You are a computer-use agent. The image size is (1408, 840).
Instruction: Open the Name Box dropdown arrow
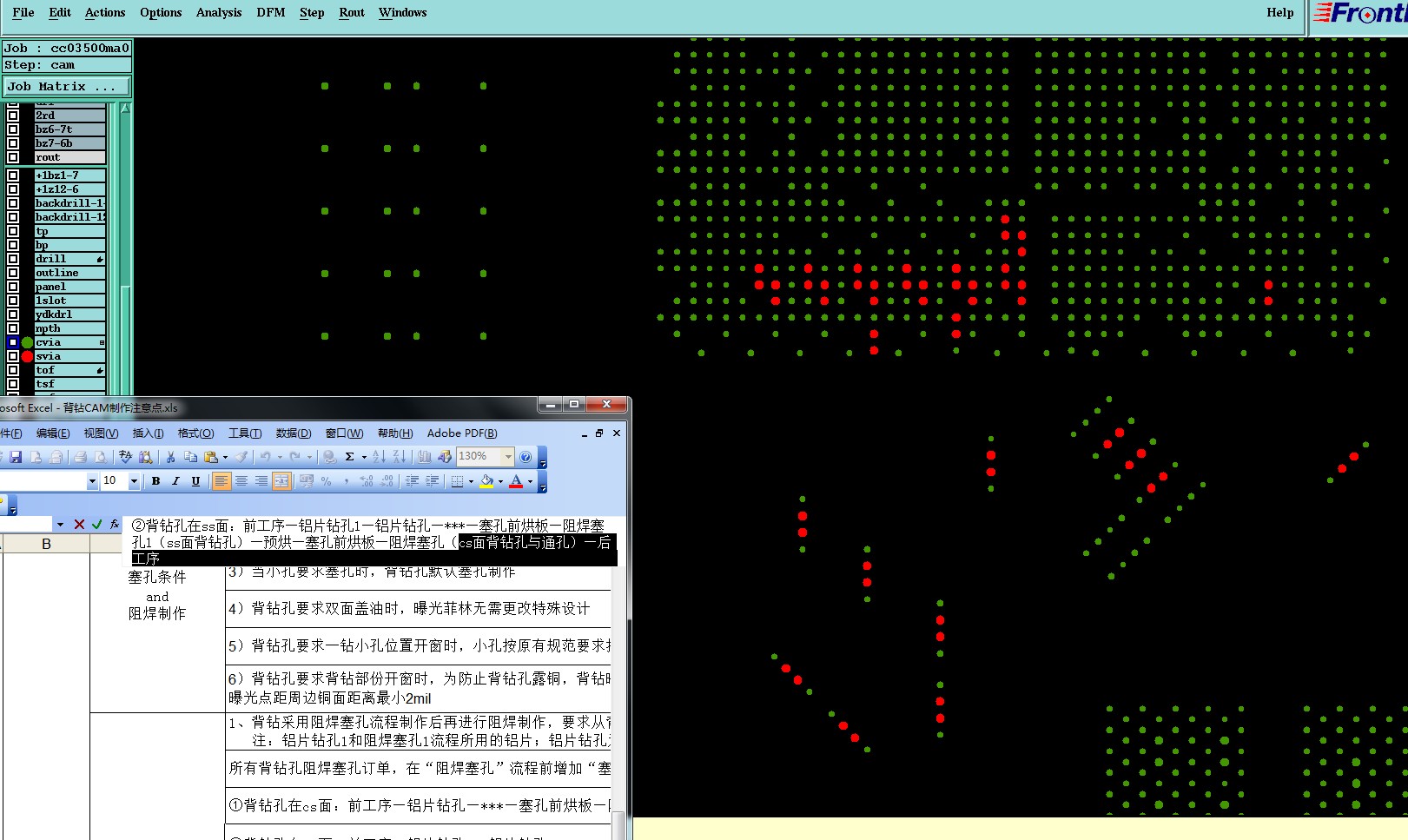[x=60, y=524]
